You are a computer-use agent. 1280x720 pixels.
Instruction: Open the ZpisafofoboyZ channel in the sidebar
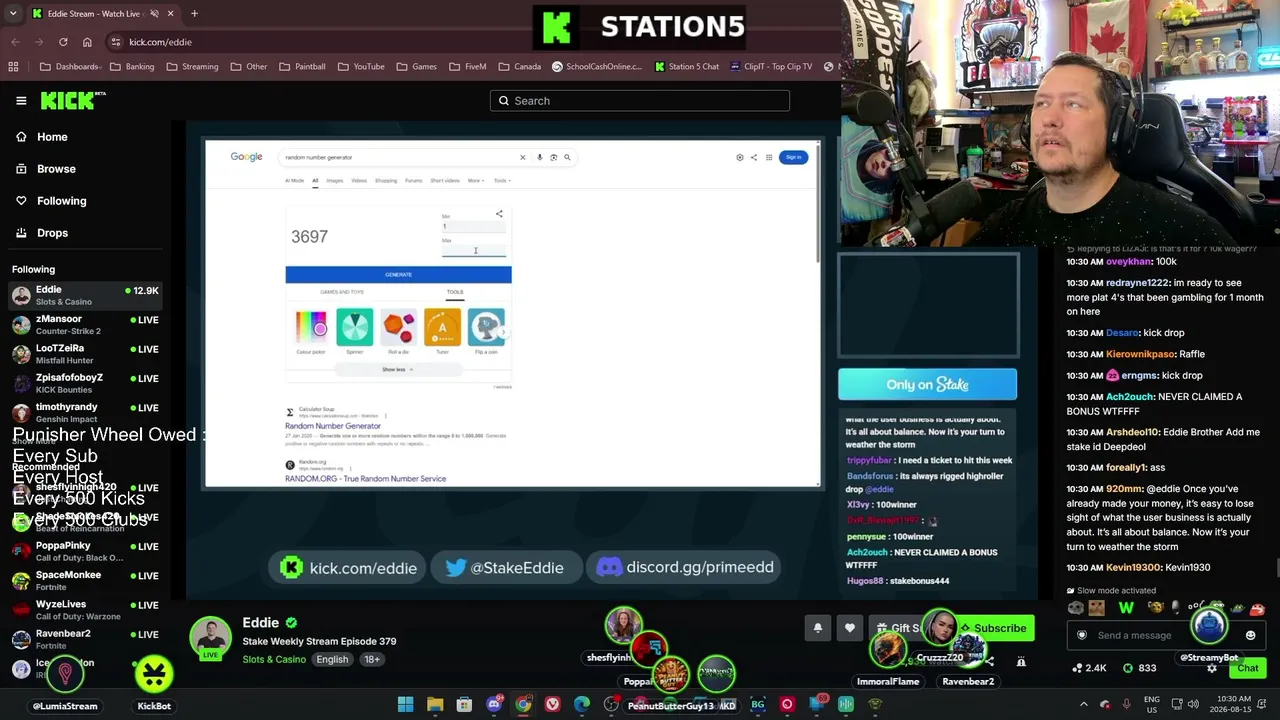pos(86,383)
